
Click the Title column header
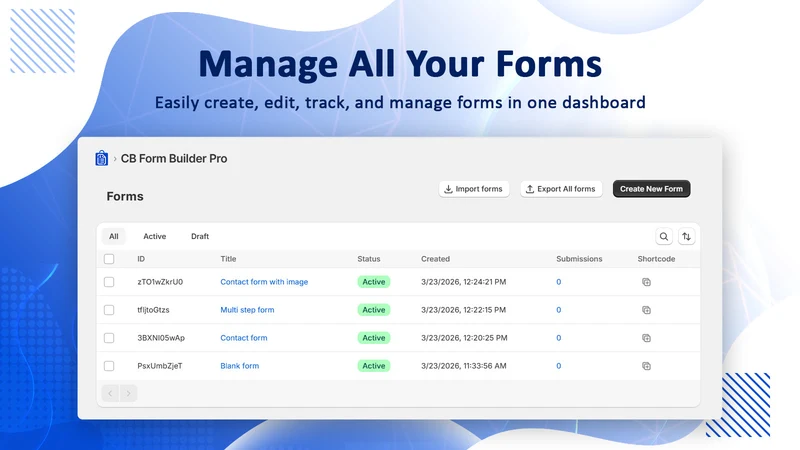click(228, 259)
